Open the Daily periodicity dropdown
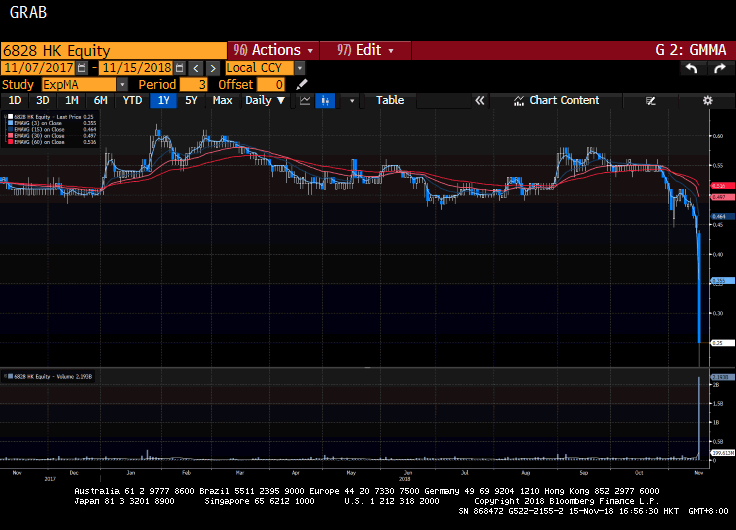The image size is (736, 530). [x=265, y=100]
